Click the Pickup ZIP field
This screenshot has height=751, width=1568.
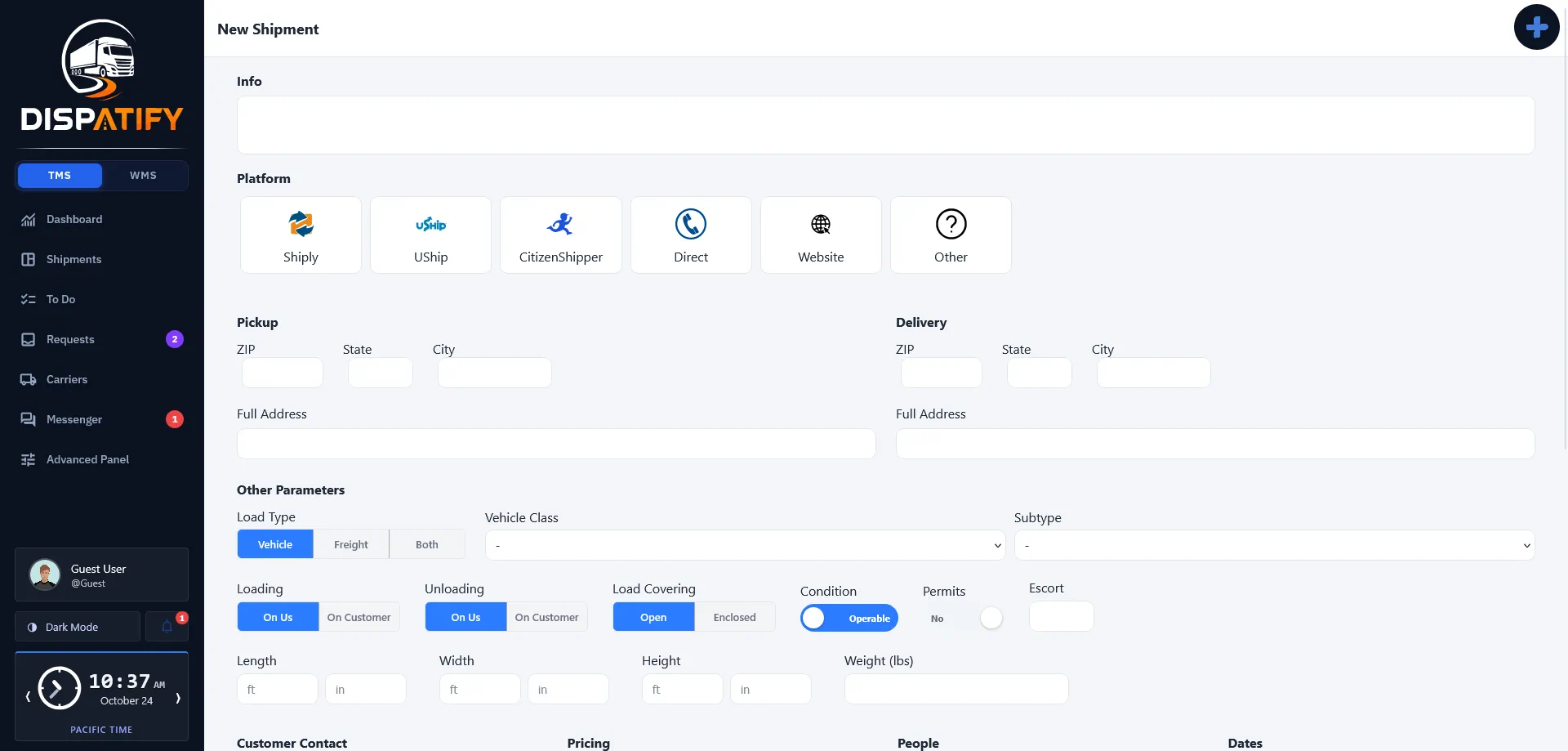(283, 373)
